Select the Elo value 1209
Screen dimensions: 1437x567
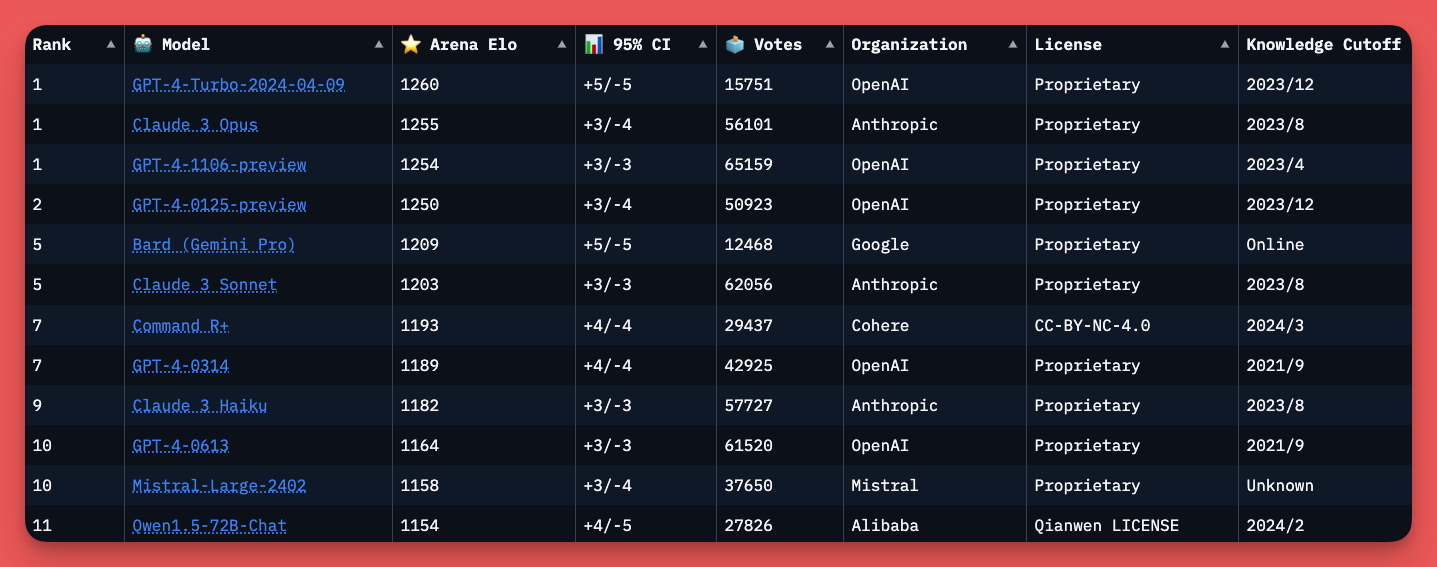tap(419, 245)
